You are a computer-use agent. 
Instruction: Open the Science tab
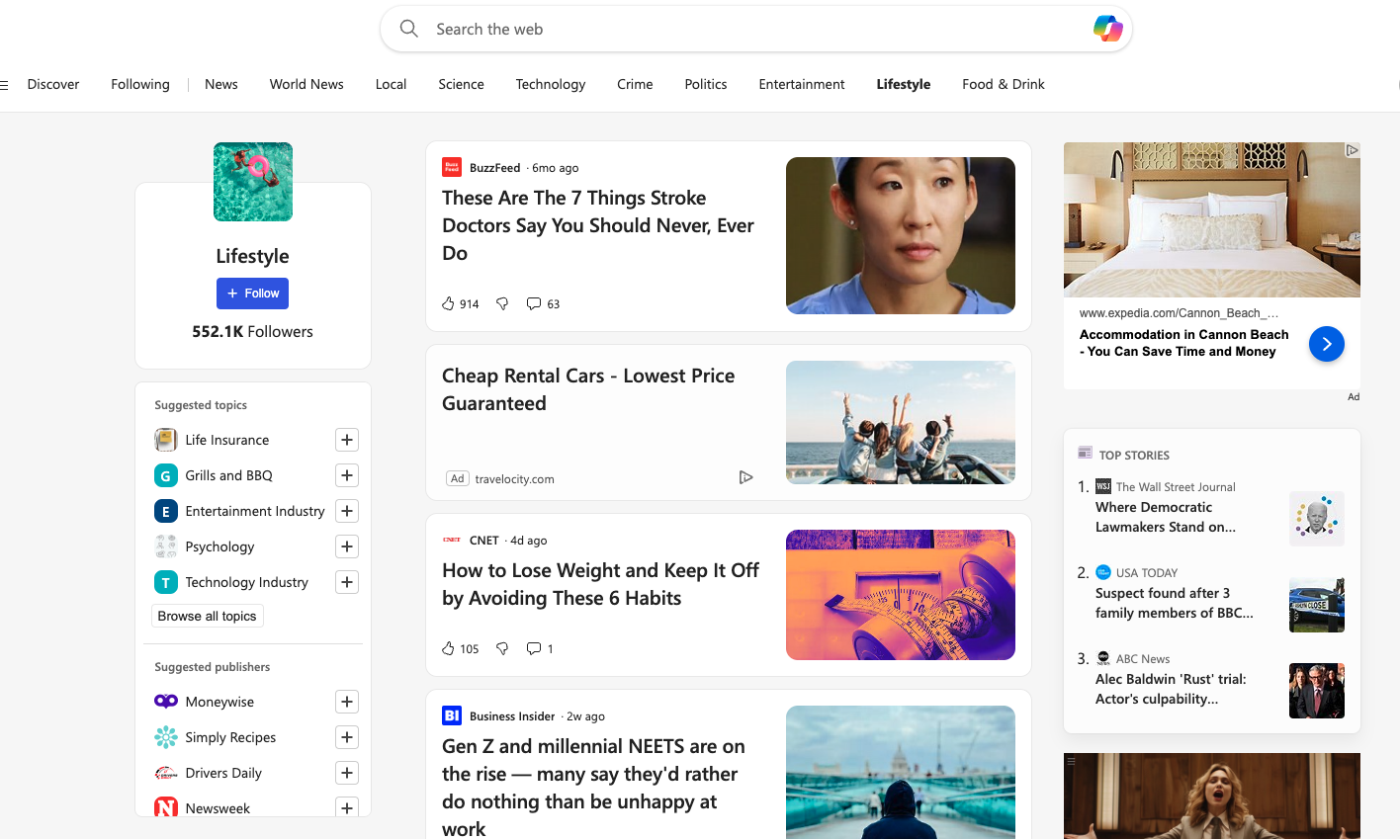[x=461, y=85]
